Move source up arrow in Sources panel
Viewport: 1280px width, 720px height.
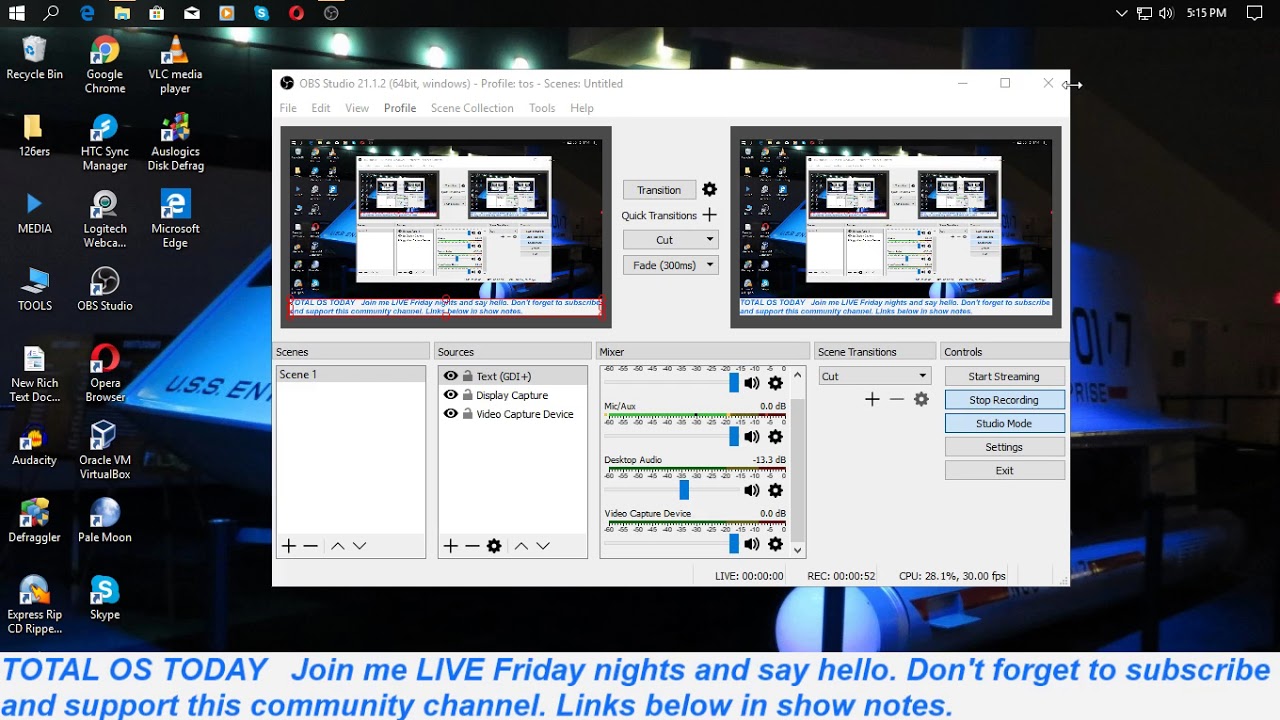coord(521,546)
